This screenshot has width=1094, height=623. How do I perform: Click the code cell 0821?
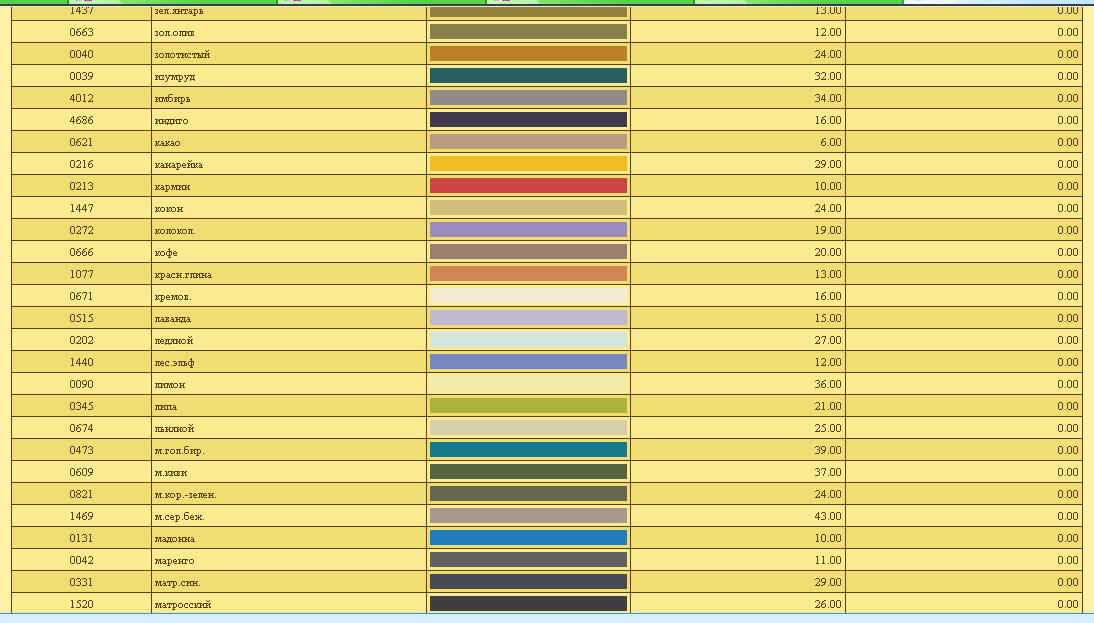tap(82, 494)
